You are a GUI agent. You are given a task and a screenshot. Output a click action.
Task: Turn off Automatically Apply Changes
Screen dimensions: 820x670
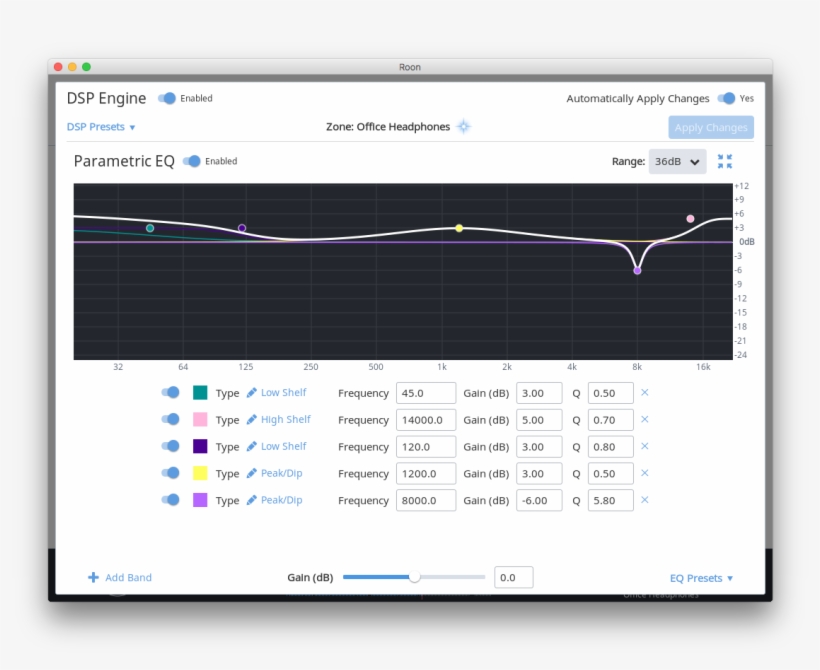tap(726, 98)
